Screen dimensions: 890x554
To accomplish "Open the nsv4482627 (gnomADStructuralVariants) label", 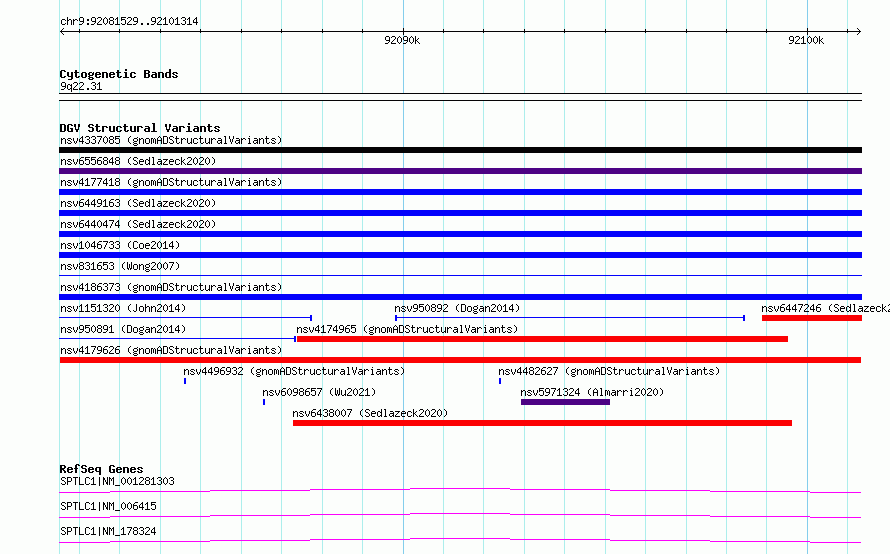I will [609, 371].
